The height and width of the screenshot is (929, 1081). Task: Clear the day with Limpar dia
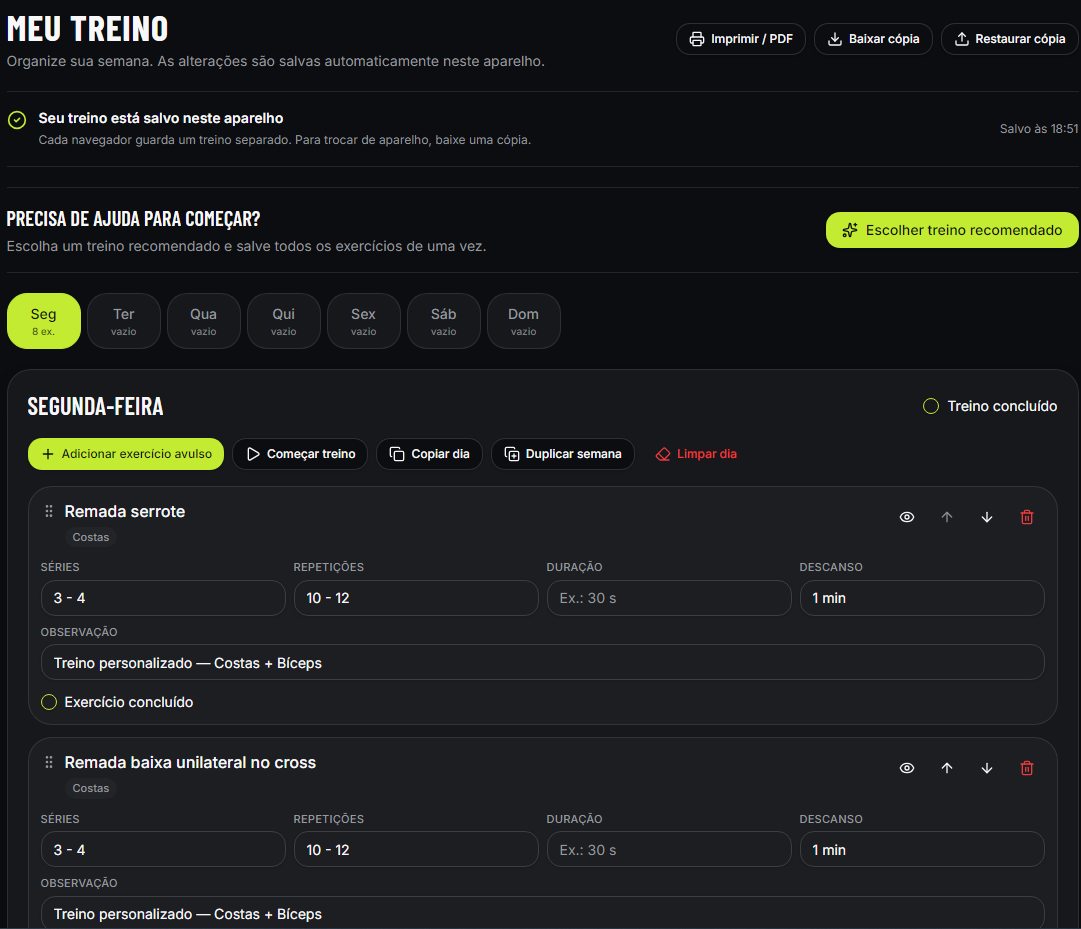pos(696,454)
